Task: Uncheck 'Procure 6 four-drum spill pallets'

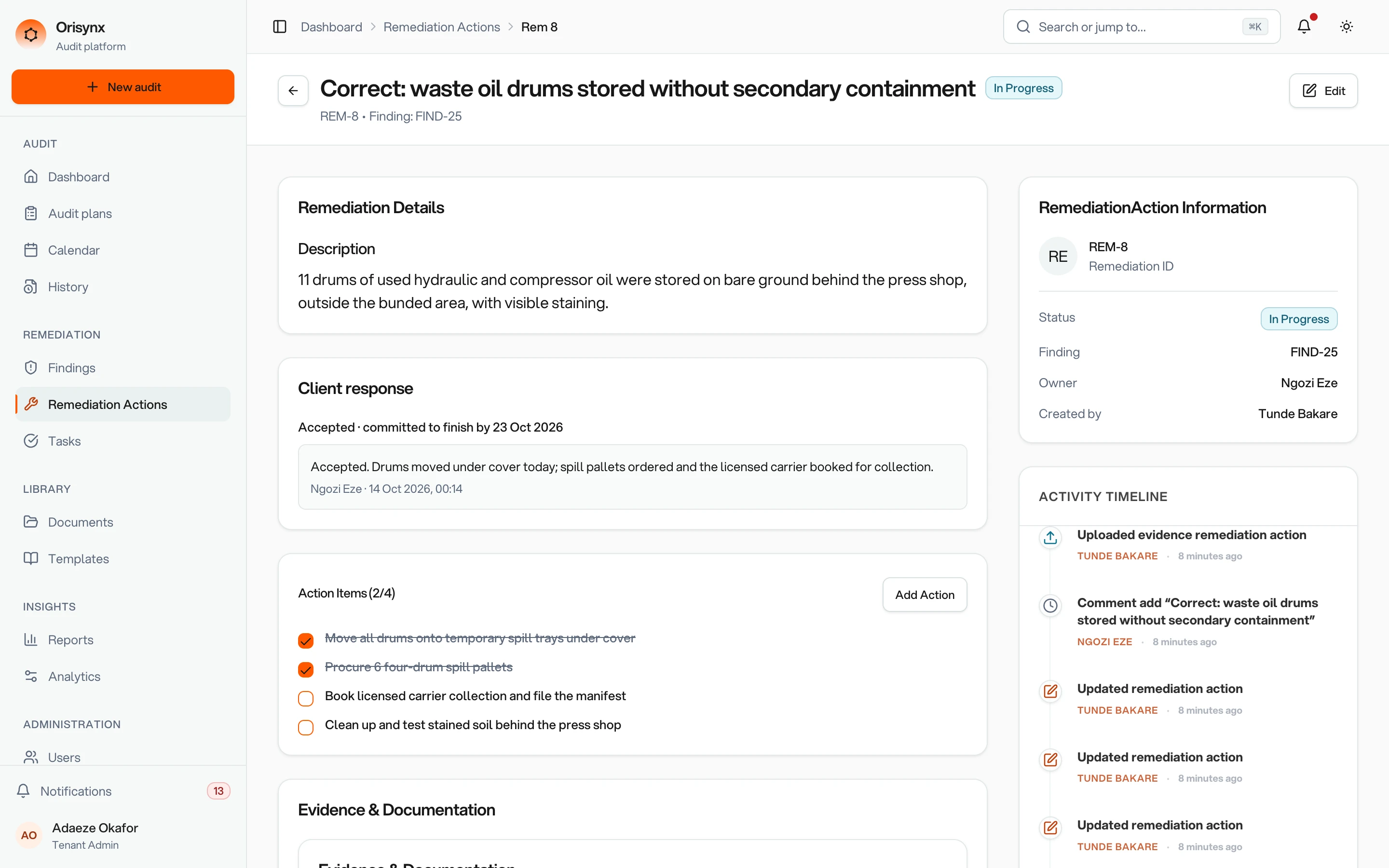Action: click(x=306, y=669)
